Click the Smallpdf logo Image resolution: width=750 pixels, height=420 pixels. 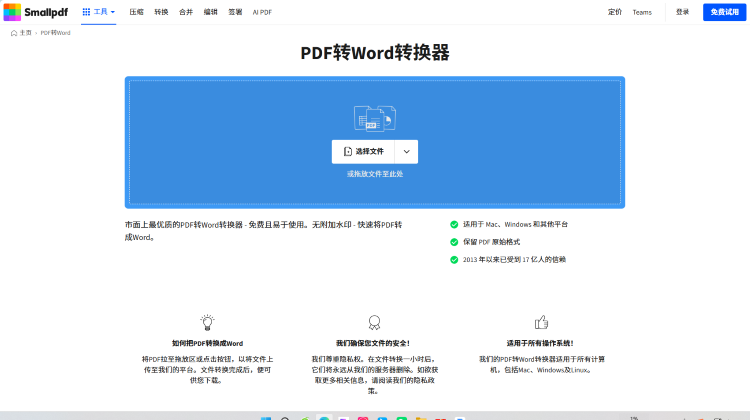click(x=36, y=12)
